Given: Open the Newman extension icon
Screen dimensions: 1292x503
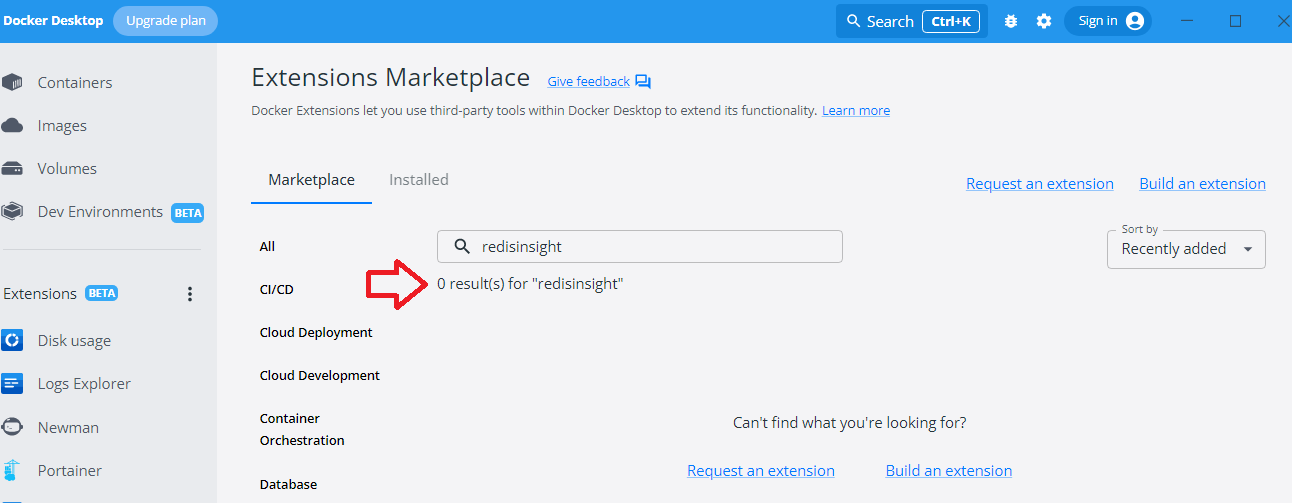Looking at the screenshot, I should pyautogui.click(x=12, y=427).
